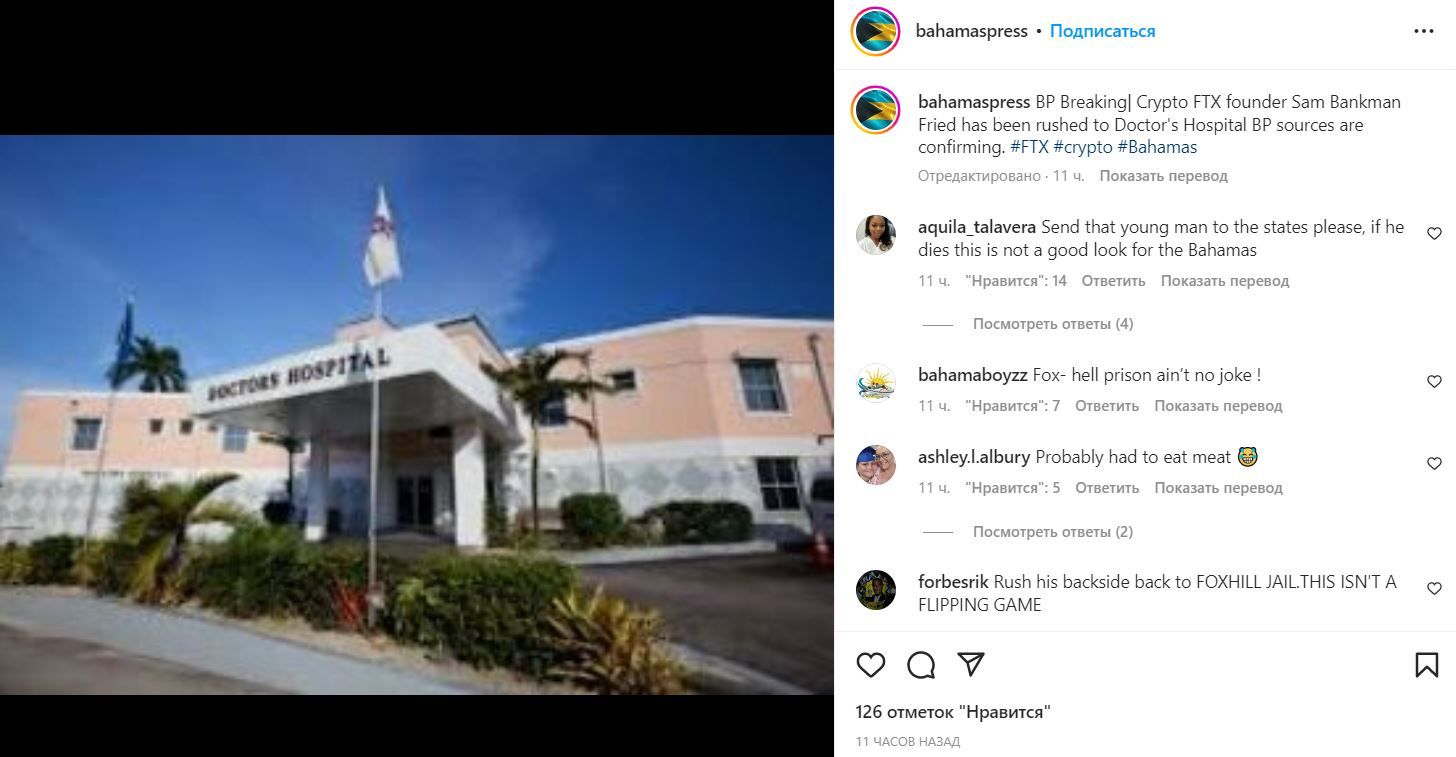
Task: Expand the 2 replies under ashley.l.albury's comment
Action: (1053, 532)
